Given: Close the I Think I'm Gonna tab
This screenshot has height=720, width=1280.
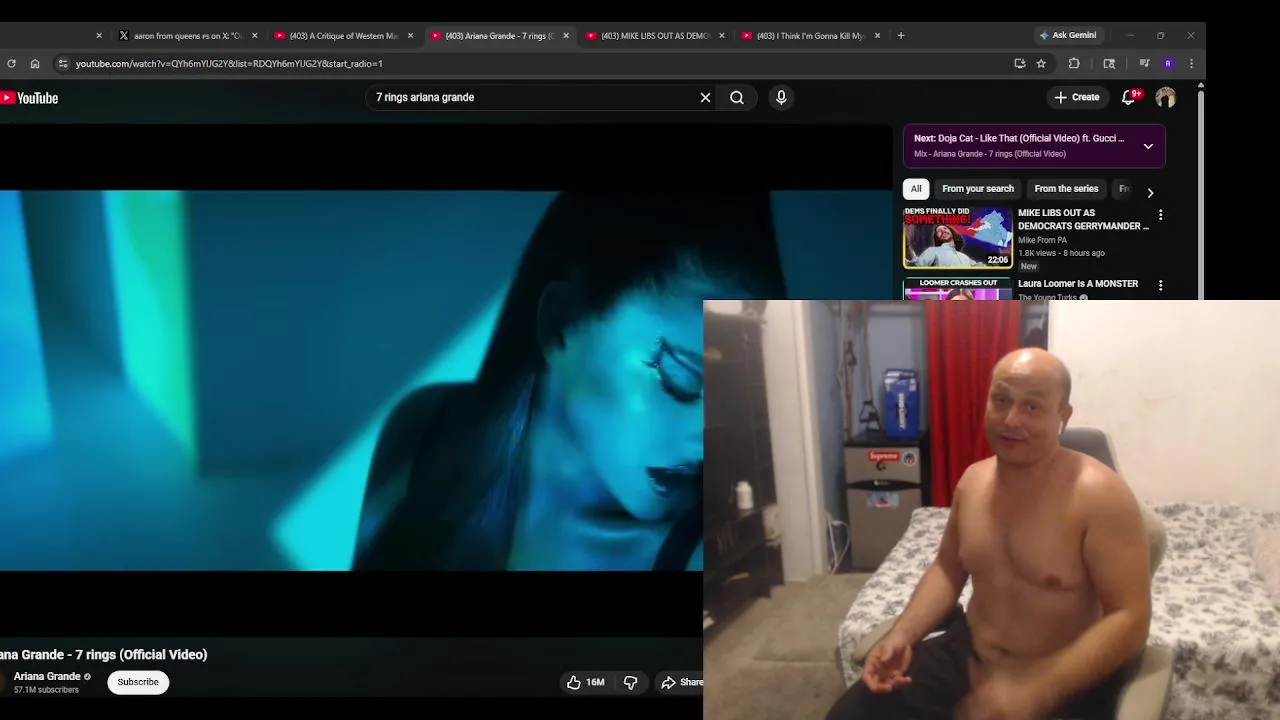Looking at the screenshot, I should [x=878, y=35].
